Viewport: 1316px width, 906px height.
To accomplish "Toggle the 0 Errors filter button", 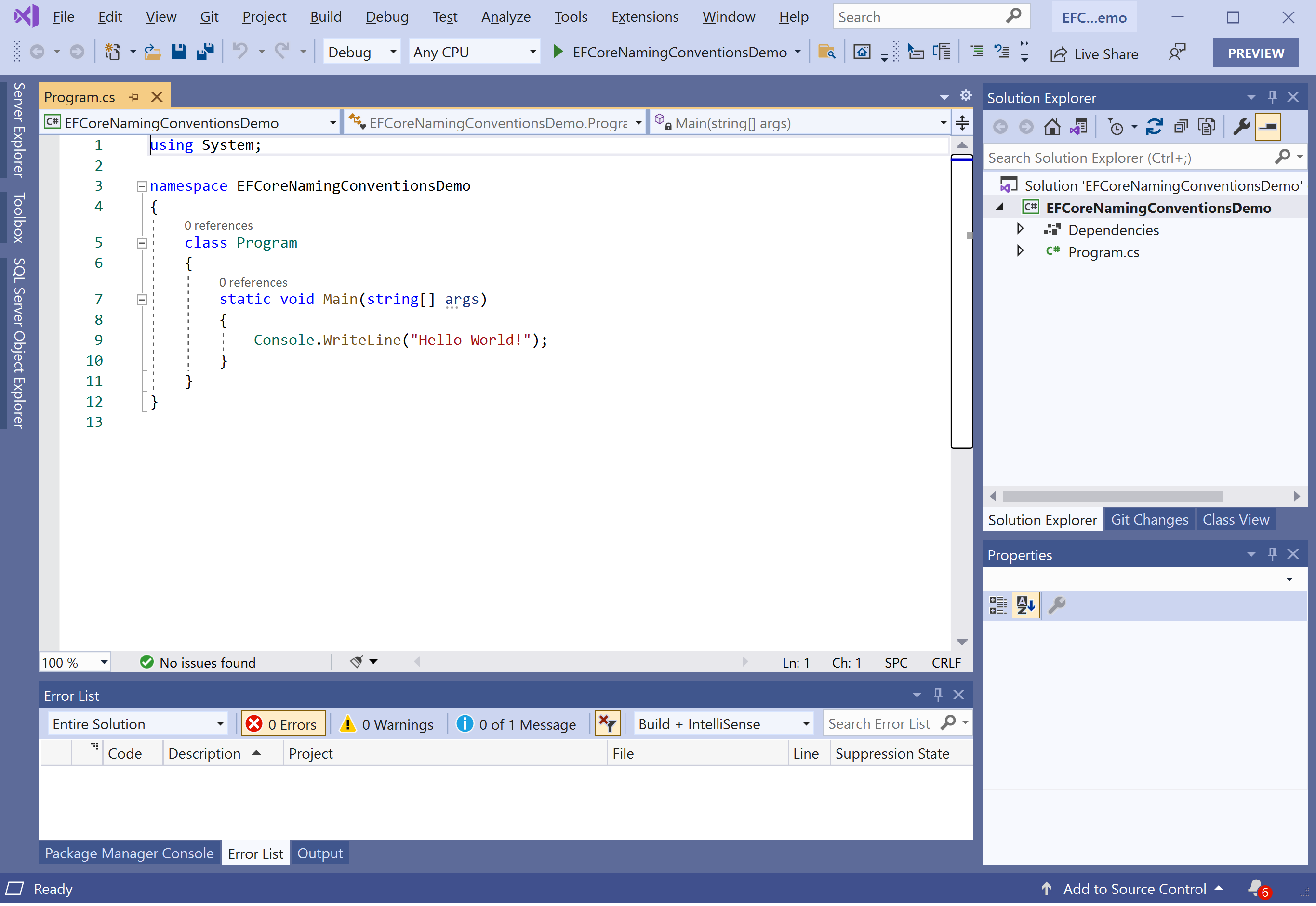I will pos(283,724).
